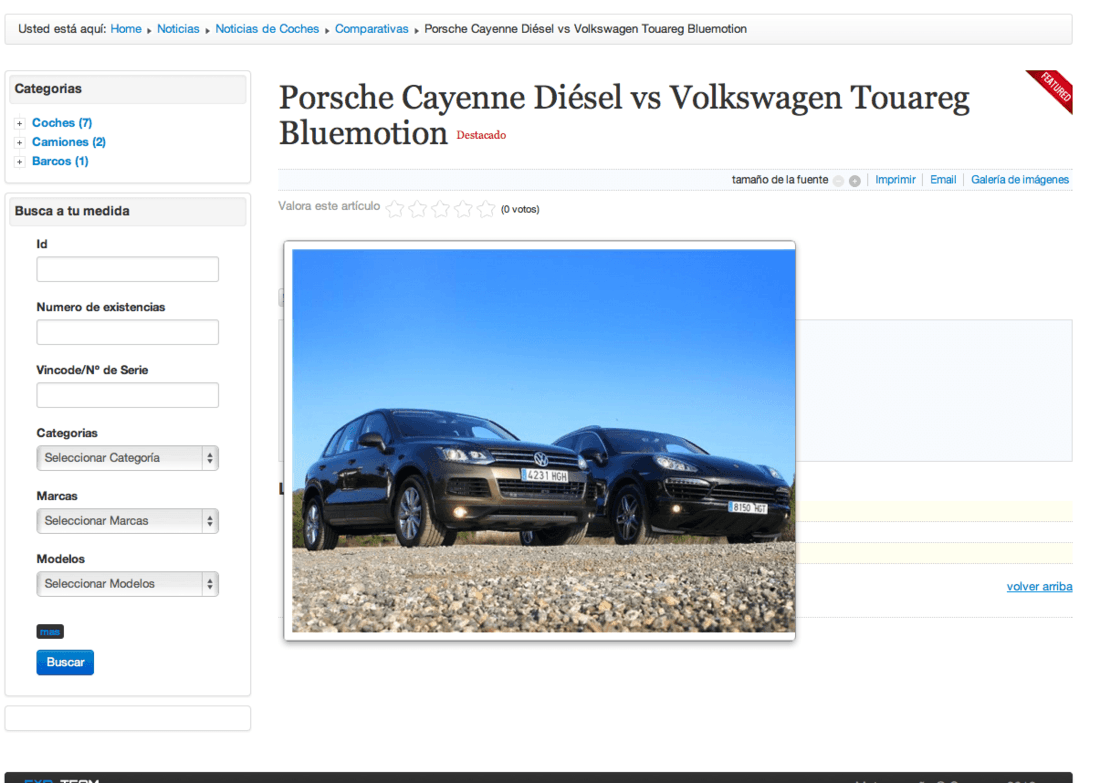This screenshot has height=783, width=1100.
Task: Decrease font size with minus icon
Action: [838, 181]
